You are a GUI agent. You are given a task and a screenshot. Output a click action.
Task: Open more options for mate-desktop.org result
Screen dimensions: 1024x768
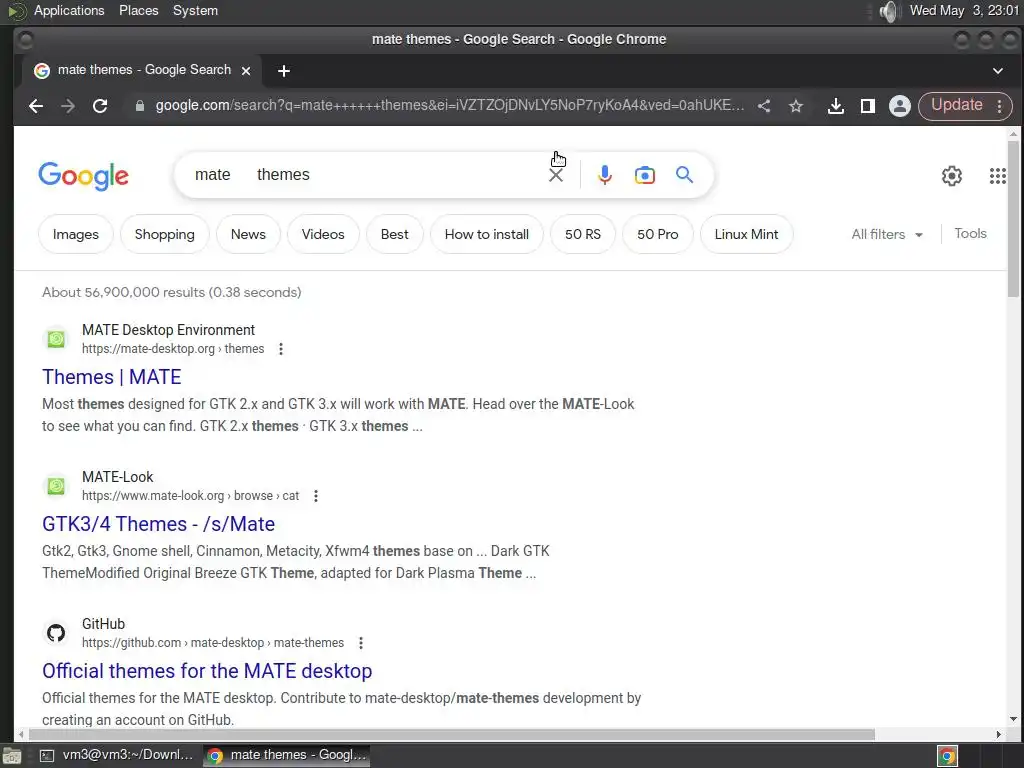click(281, 349)
